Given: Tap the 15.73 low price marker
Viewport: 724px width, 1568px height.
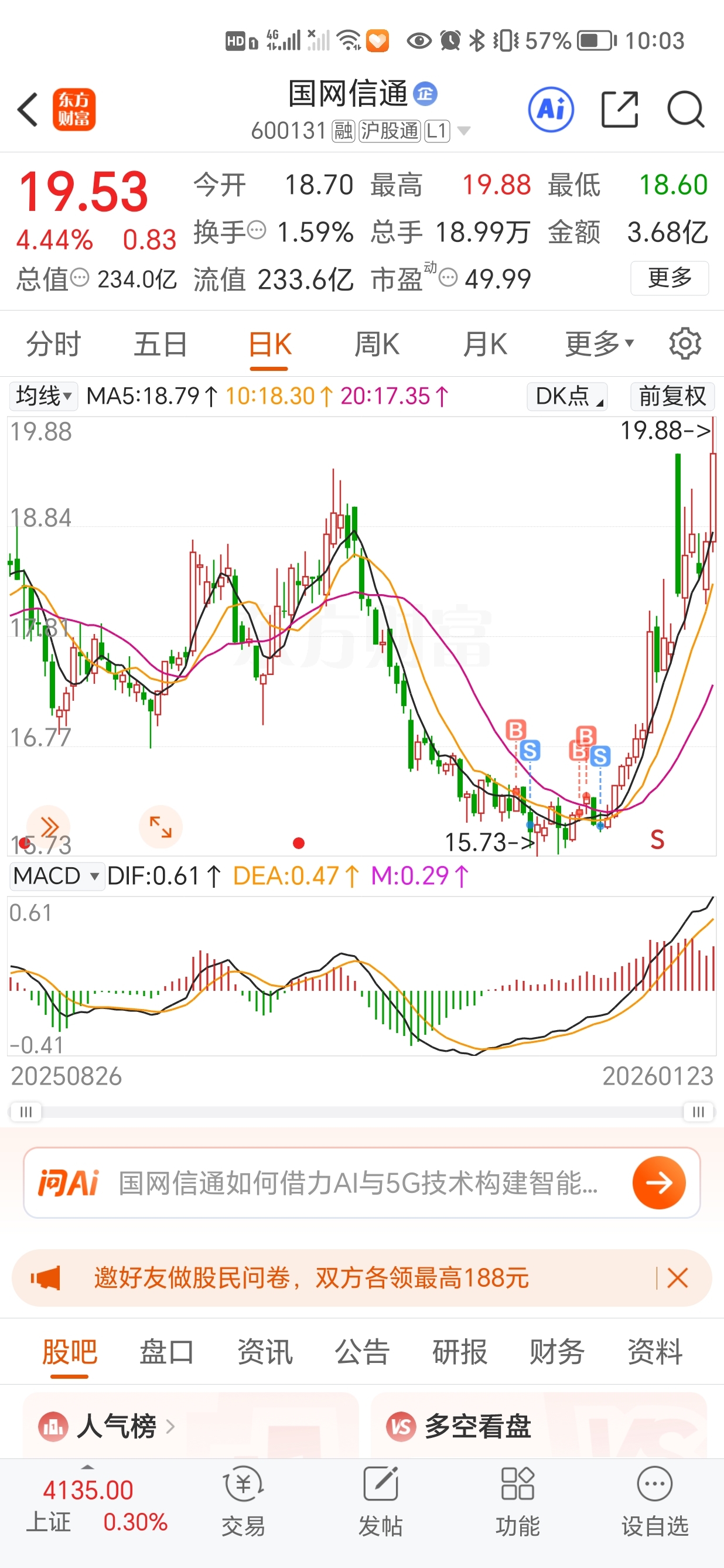Looking at the screenshot, I should pos(490,843).
